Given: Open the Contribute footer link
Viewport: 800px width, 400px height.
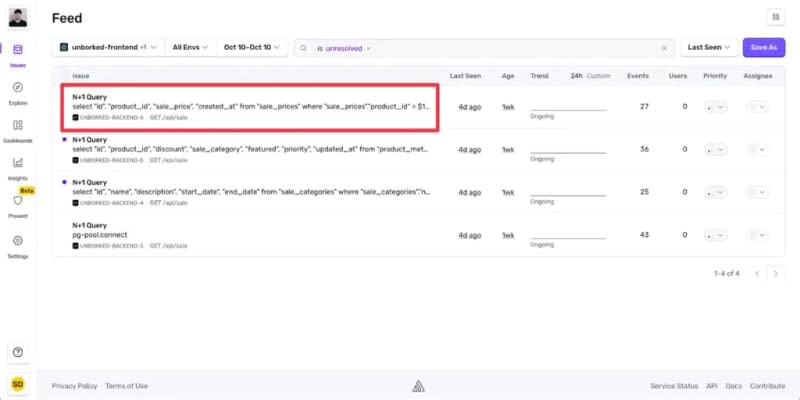Looking at the screenshot, I should tap(767, 386).
